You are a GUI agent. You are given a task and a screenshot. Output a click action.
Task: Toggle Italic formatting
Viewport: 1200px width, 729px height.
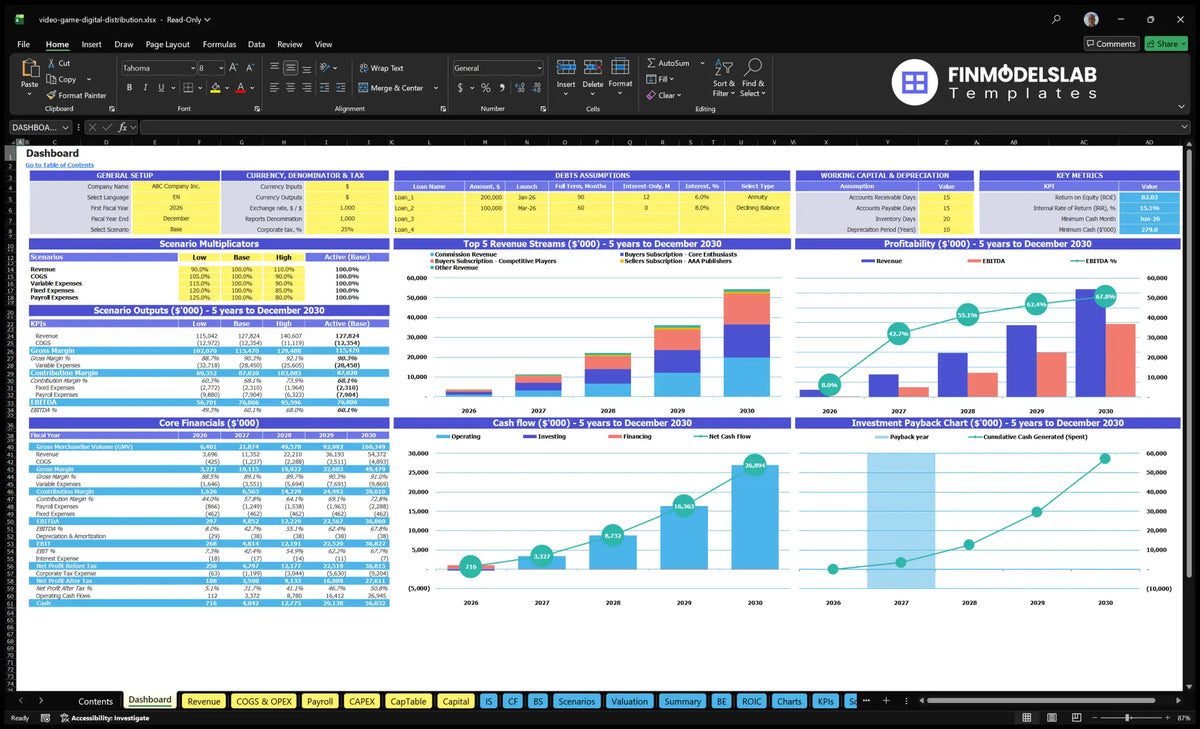pos(145,88)
